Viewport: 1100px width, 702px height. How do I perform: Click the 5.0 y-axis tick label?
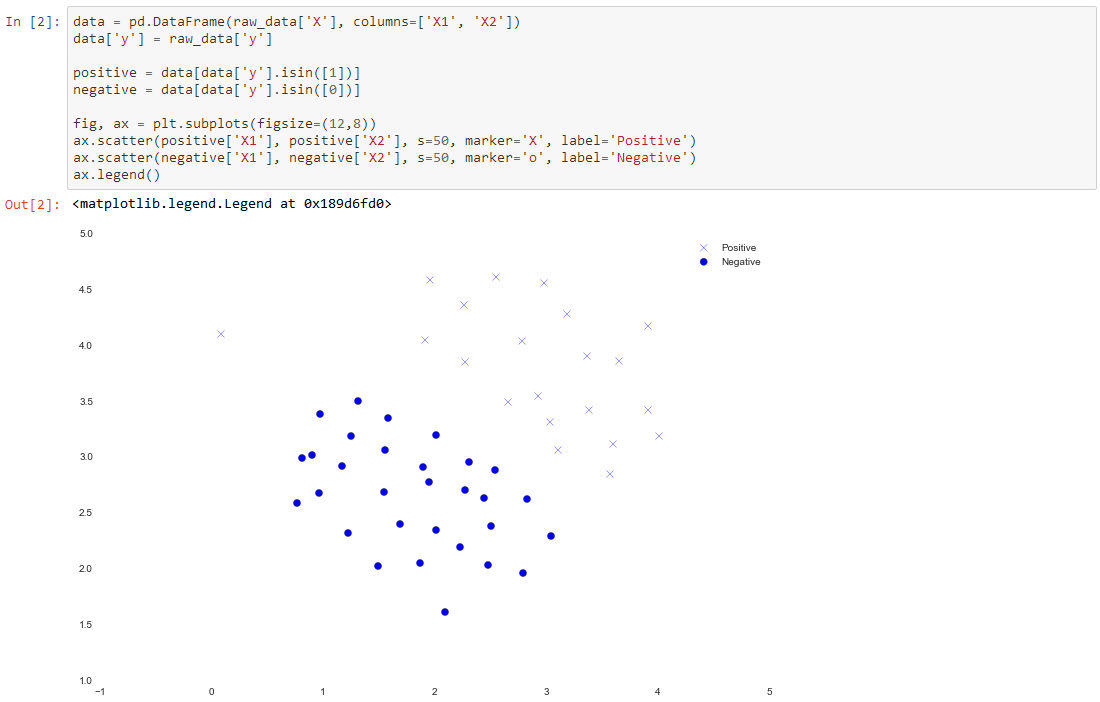pos(86,234)
